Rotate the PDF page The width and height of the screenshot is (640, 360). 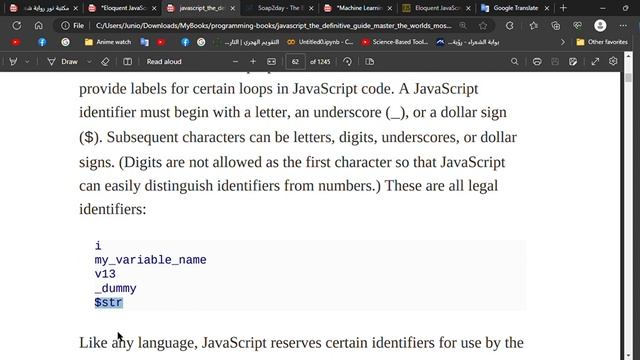click(347, 62)
